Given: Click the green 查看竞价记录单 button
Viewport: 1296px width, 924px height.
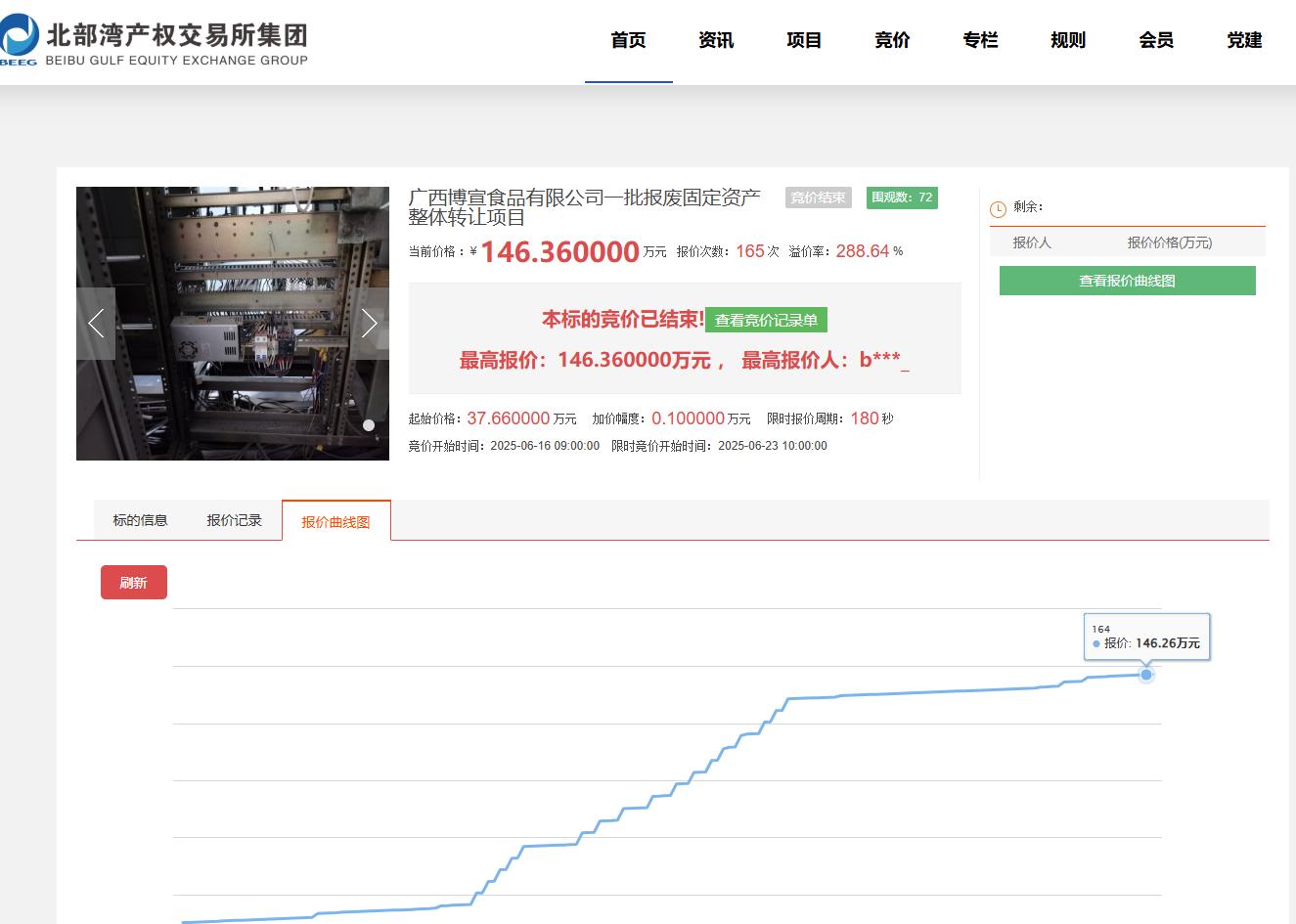Looking at the screenshot, I should tap(767, 321).
